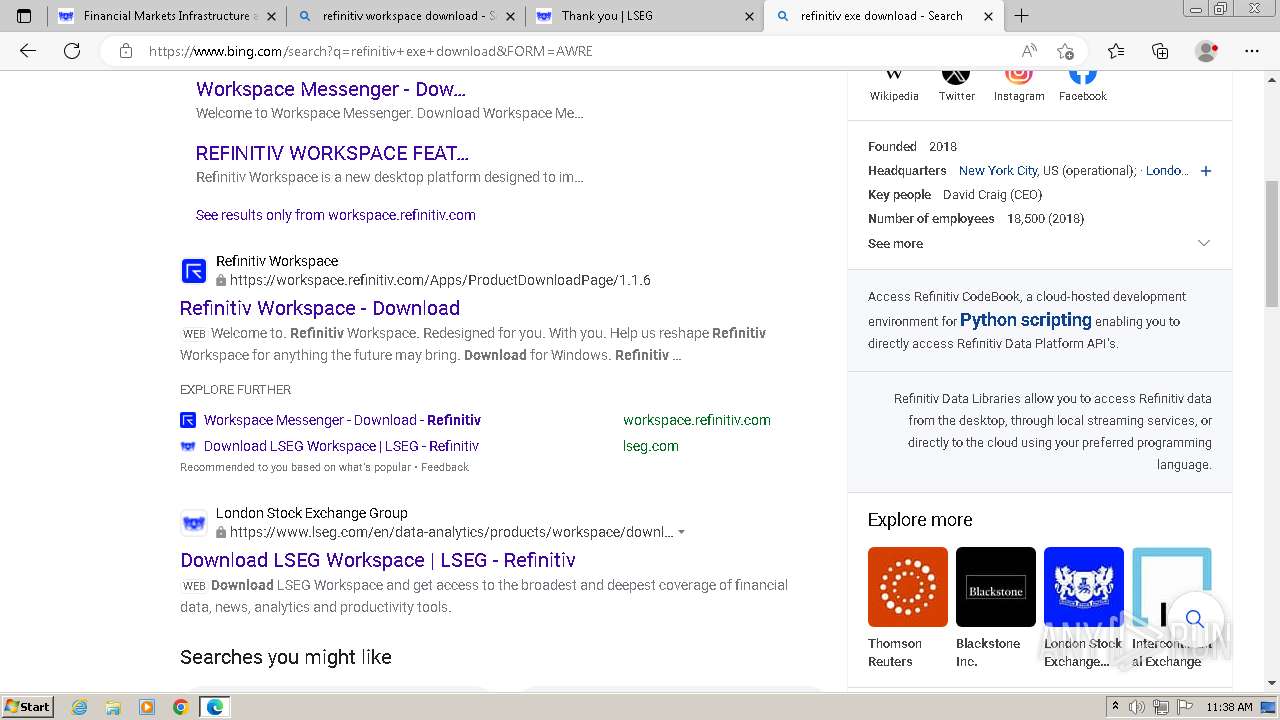
Task: Switch to refinitiv workspace download tab
Action: 409,16
